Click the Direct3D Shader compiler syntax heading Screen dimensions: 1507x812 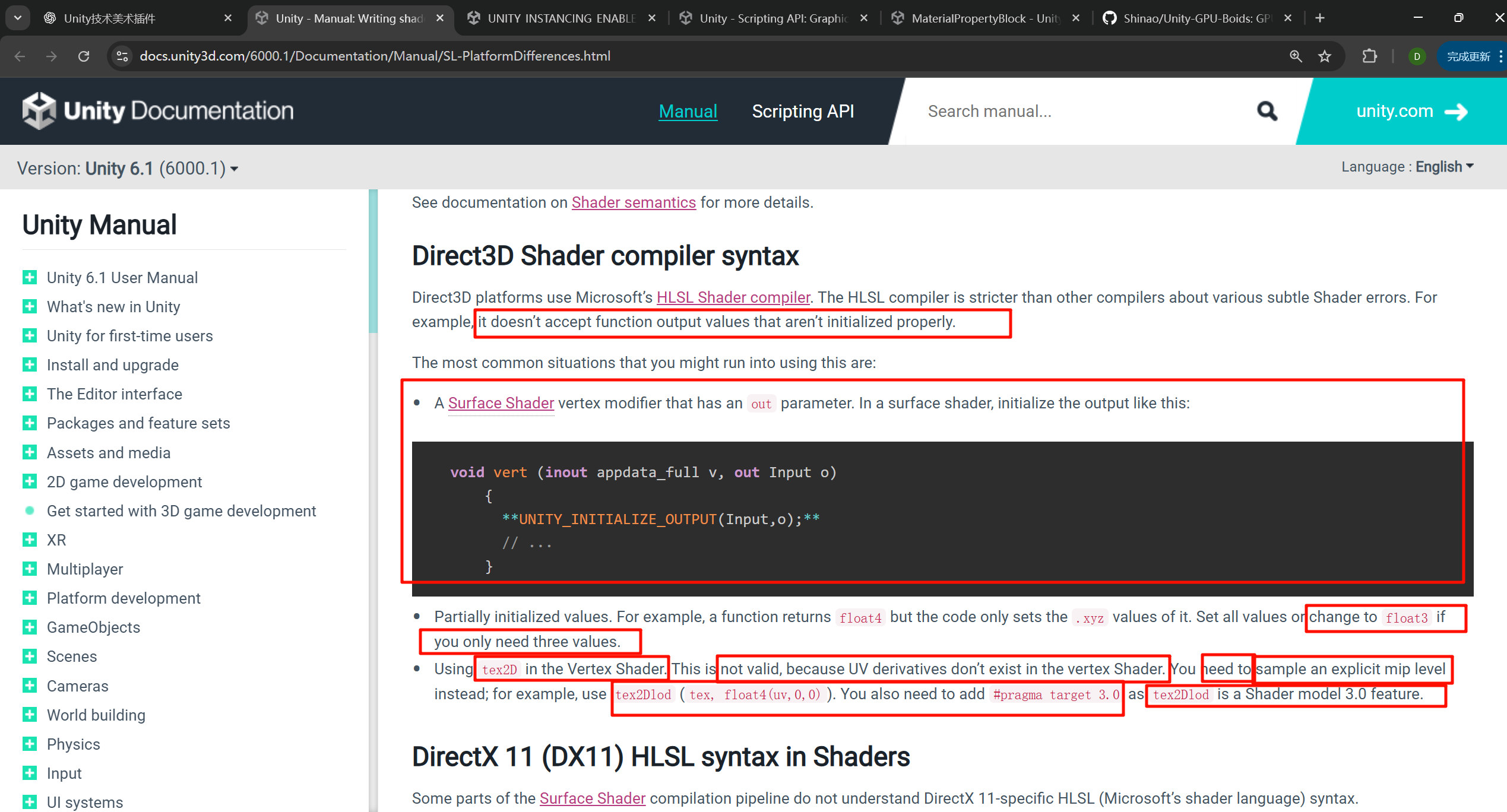[x=605, y=256]
